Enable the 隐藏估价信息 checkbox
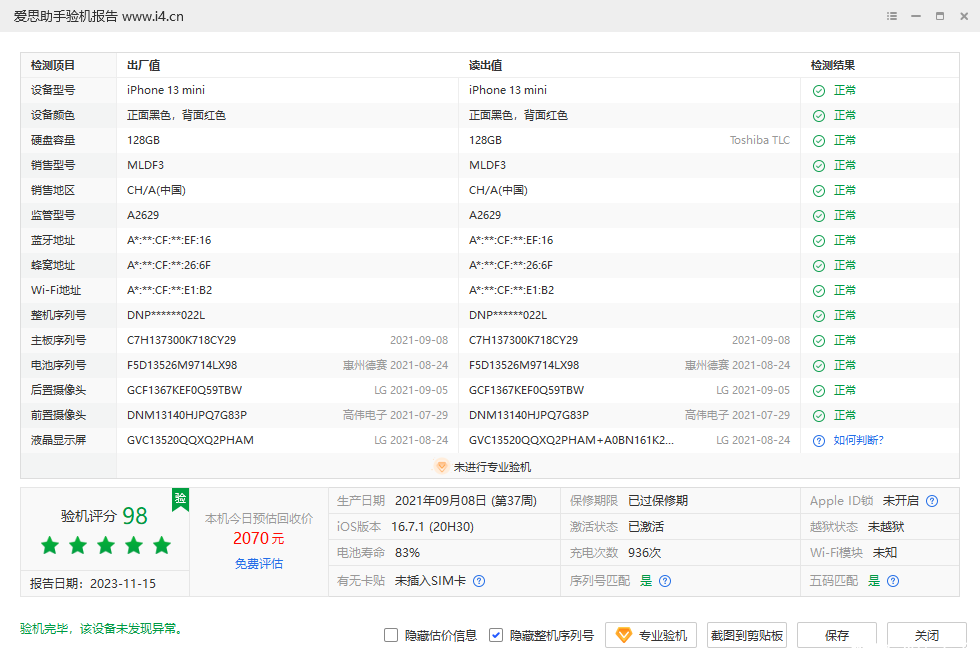This screenshot has height=664, width=980. coord(391,635)
